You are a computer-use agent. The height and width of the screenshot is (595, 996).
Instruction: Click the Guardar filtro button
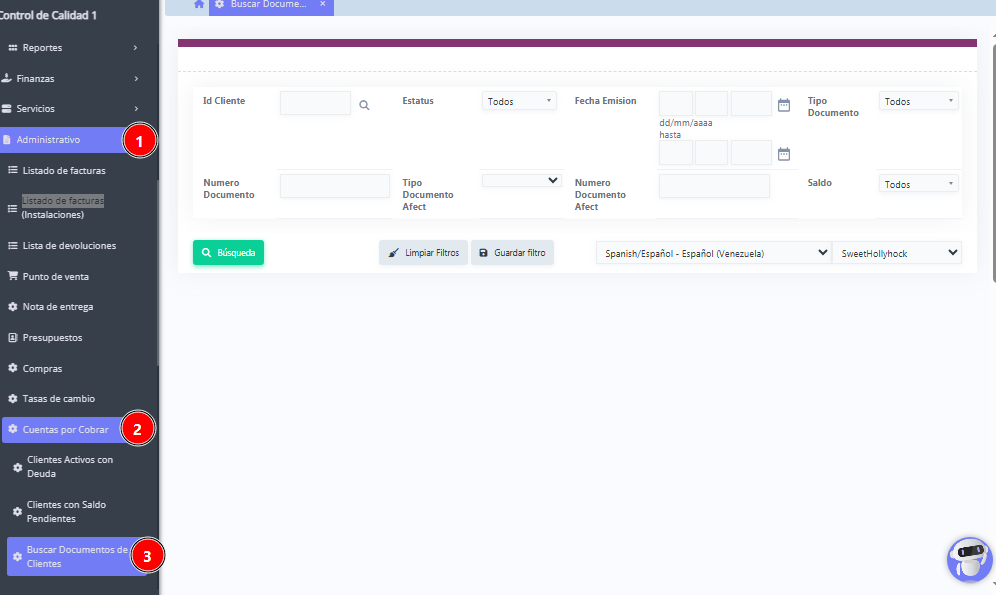512,253
